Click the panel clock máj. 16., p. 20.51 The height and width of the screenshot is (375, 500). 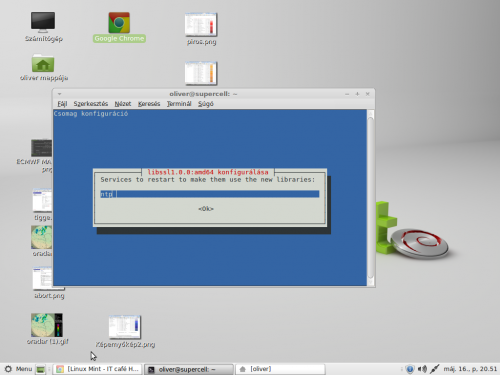coord(470,369)
